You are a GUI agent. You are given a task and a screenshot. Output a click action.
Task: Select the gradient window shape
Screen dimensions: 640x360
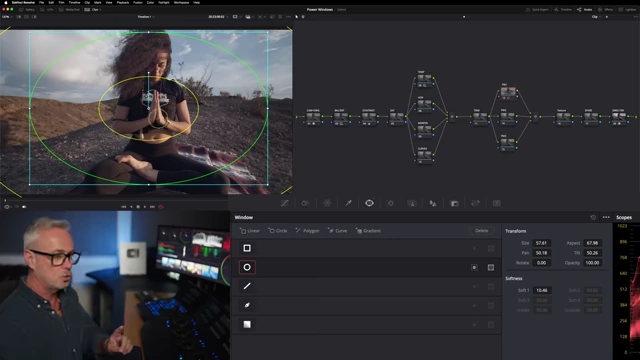(x=247, y=324)
